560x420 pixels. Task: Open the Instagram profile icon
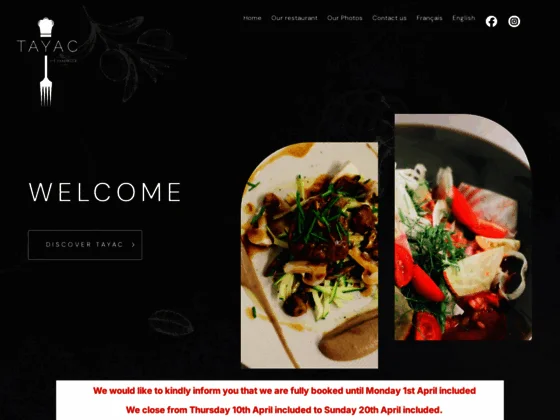(x=514, y=21)
